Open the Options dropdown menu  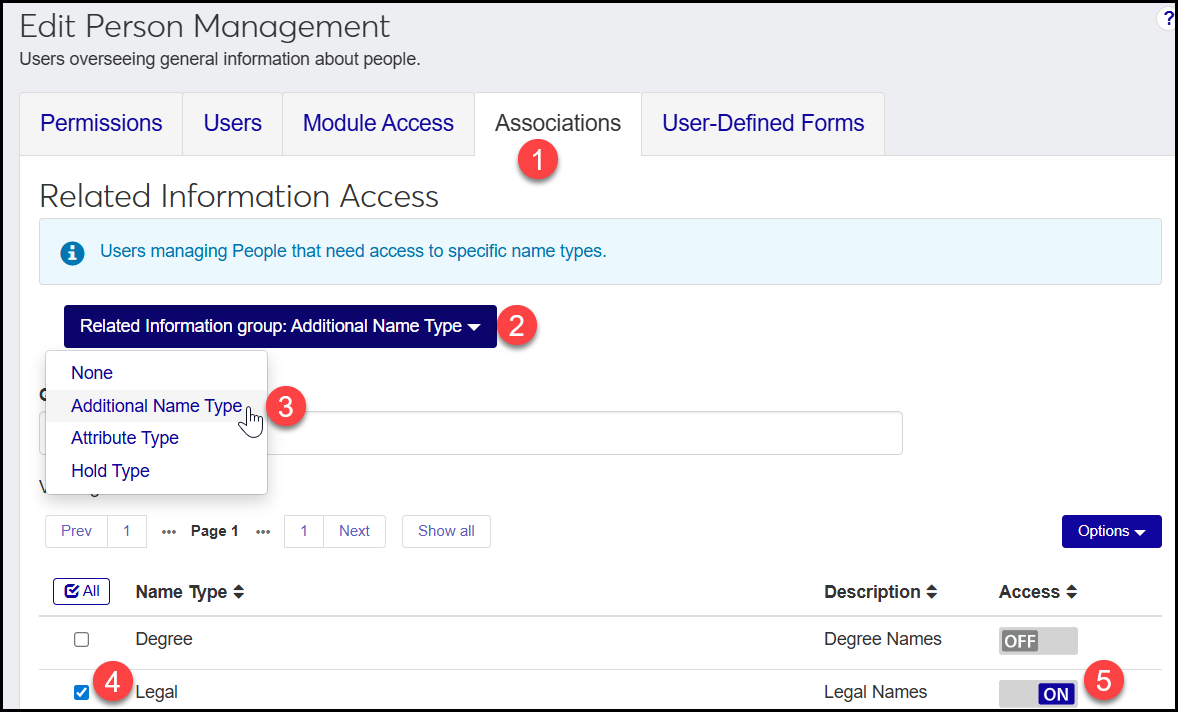(1111, 531)
